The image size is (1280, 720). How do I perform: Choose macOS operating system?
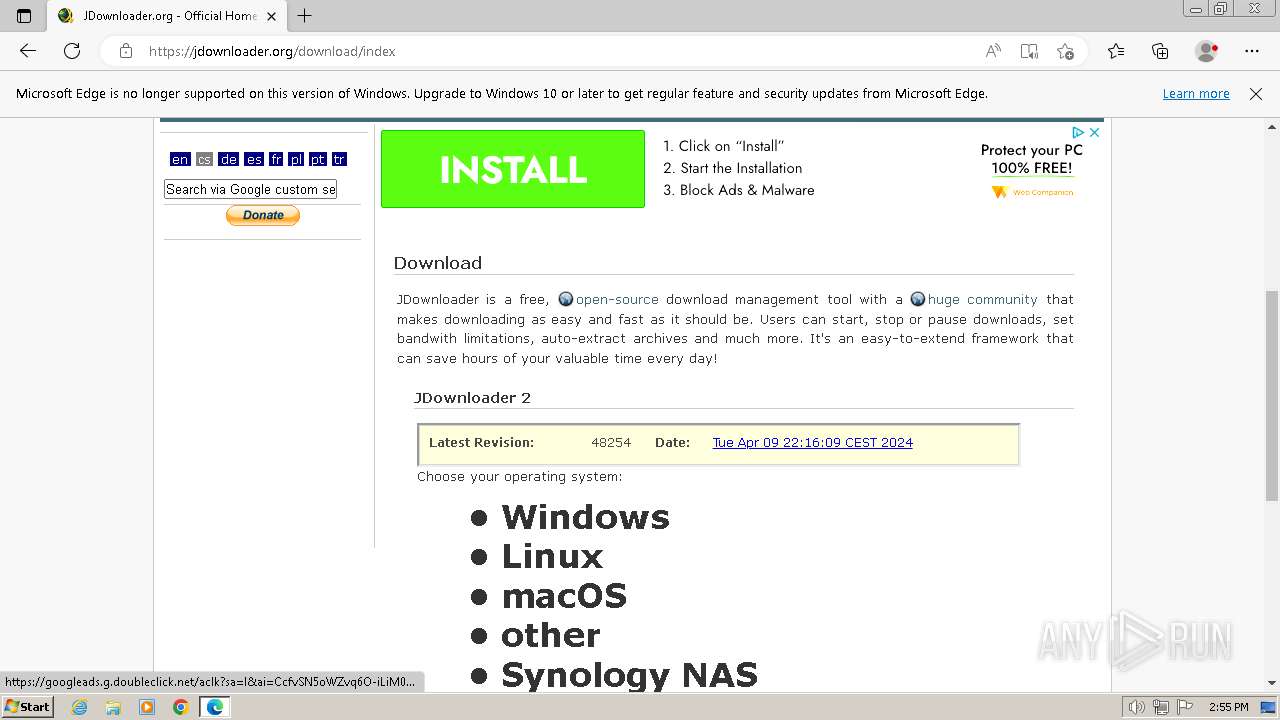coord(564,596)
